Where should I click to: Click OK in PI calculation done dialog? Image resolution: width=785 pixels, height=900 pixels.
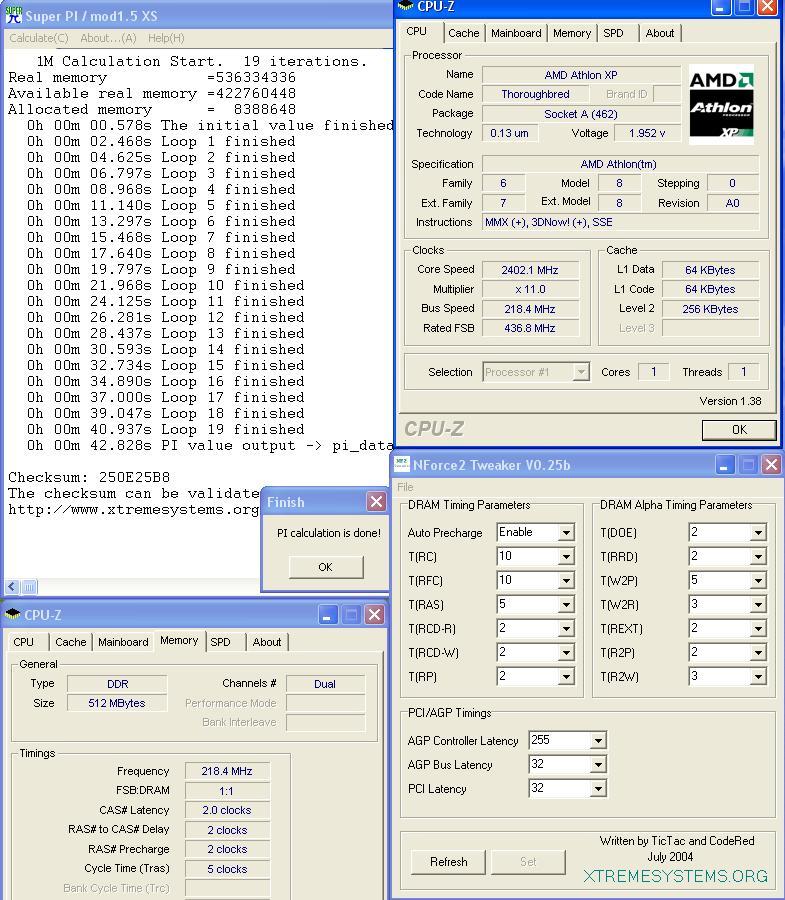(325, 567)
